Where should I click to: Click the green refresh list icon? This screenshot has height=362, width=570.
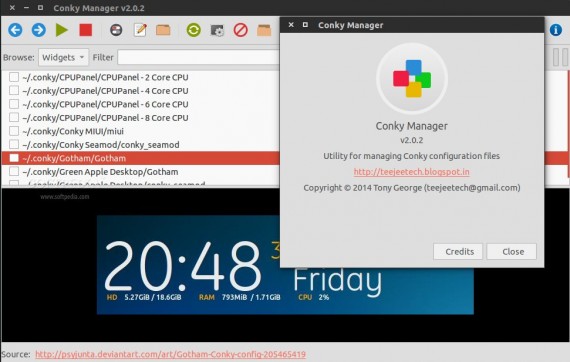point(194,30)
